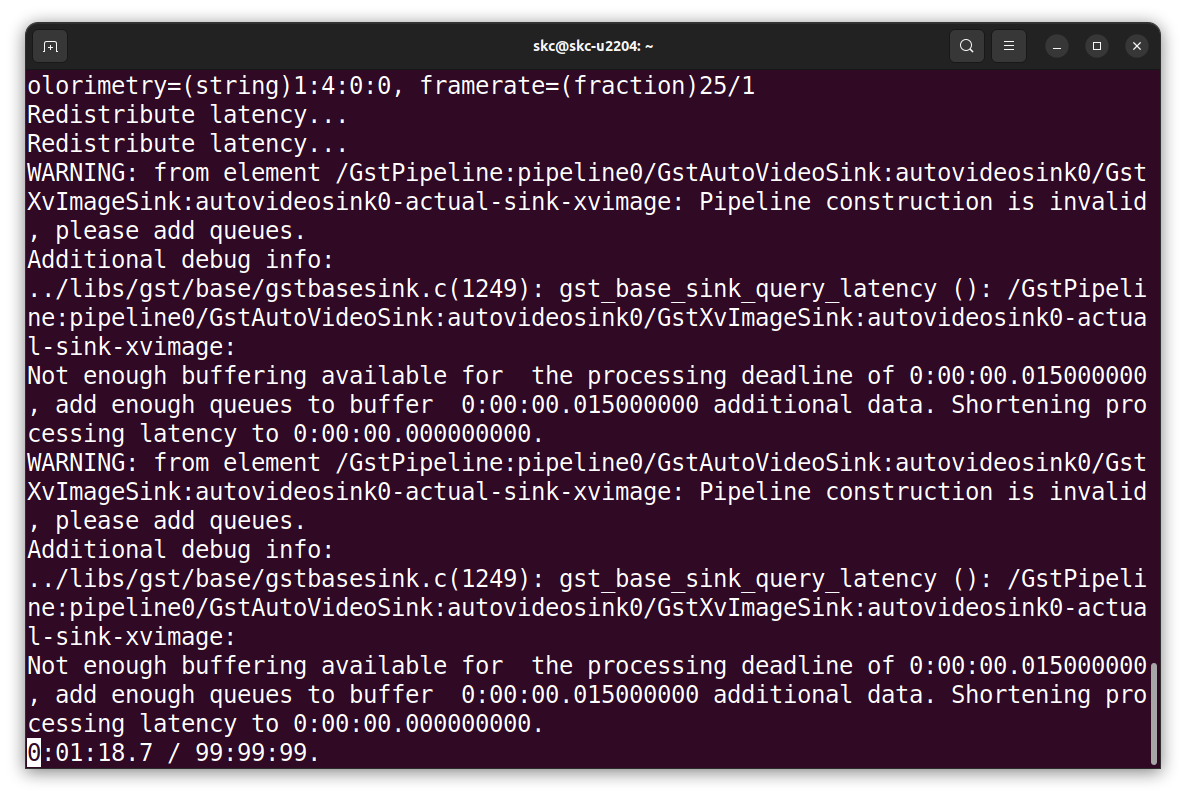
Task: Minimize the terminal window
Action: click(1057, 46)
